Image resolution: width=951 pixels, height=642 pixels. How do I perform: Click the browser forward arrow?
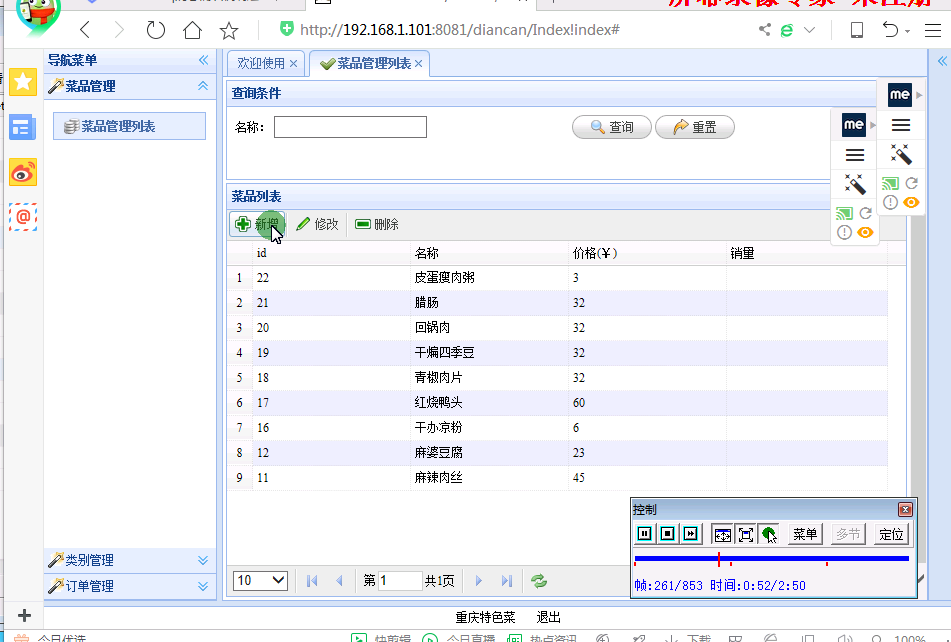[x=119, y=30]
